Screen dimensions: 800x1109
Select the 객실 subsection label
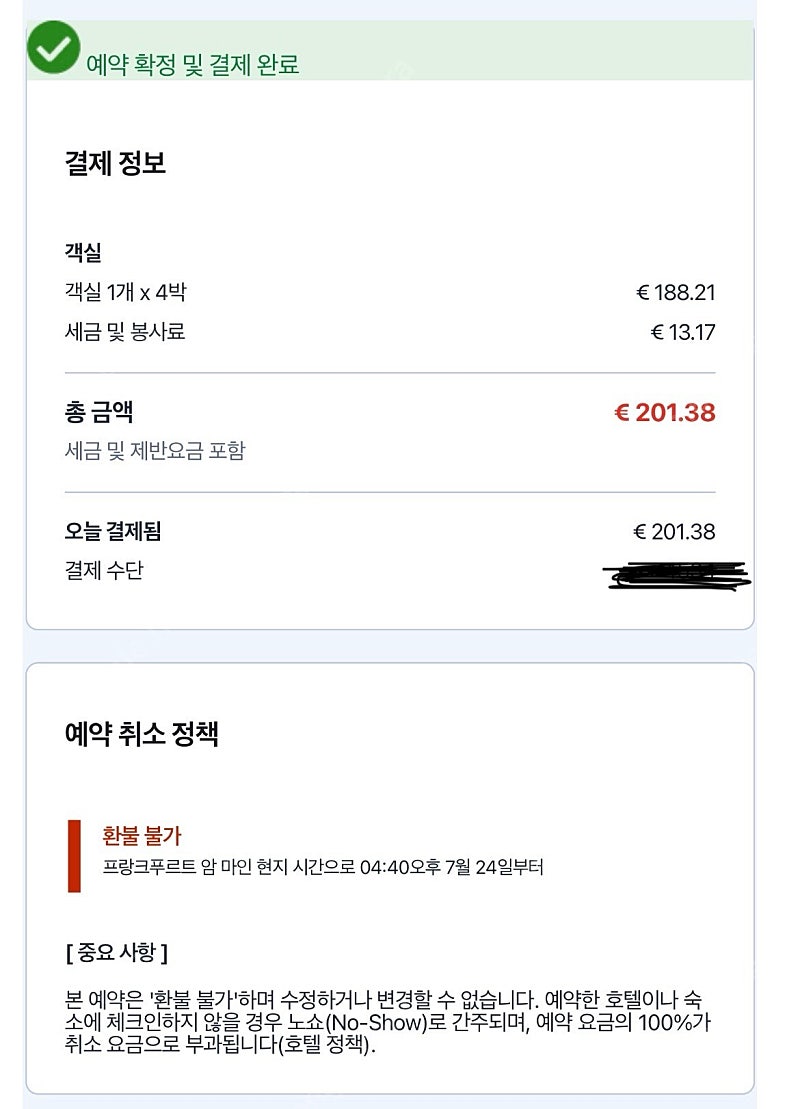pyautogui.click(x=83, y=252)
